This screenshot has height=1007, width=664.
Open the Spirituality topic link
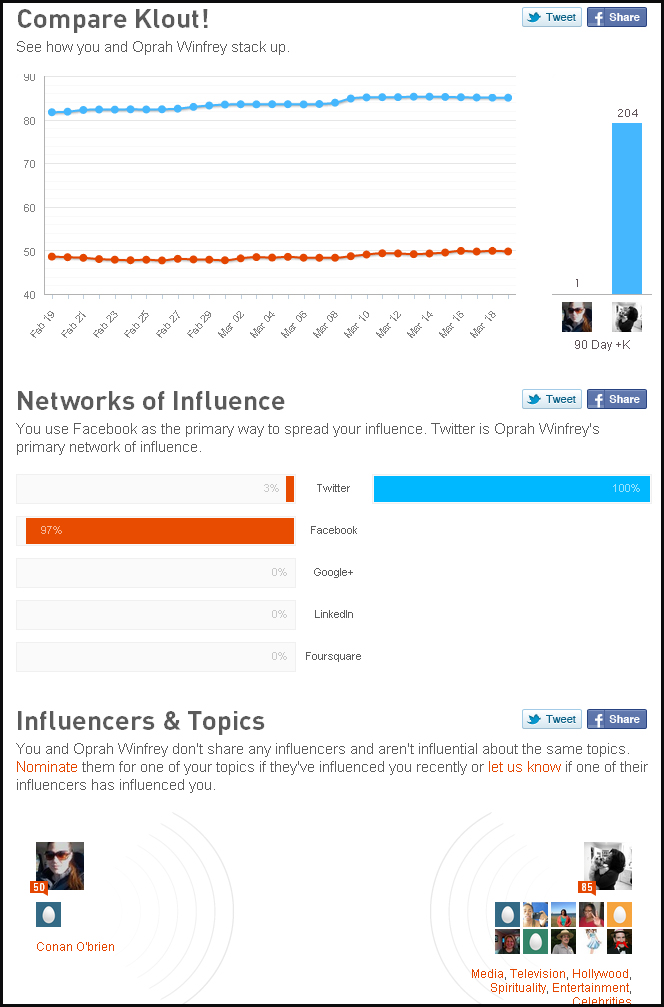518,988
